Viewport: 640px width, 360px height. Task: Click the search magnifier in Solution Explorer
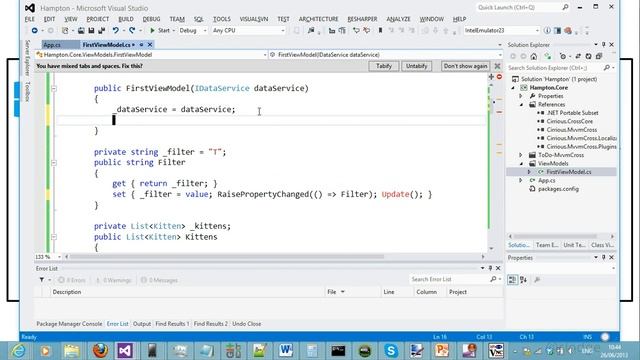point(607,68)
